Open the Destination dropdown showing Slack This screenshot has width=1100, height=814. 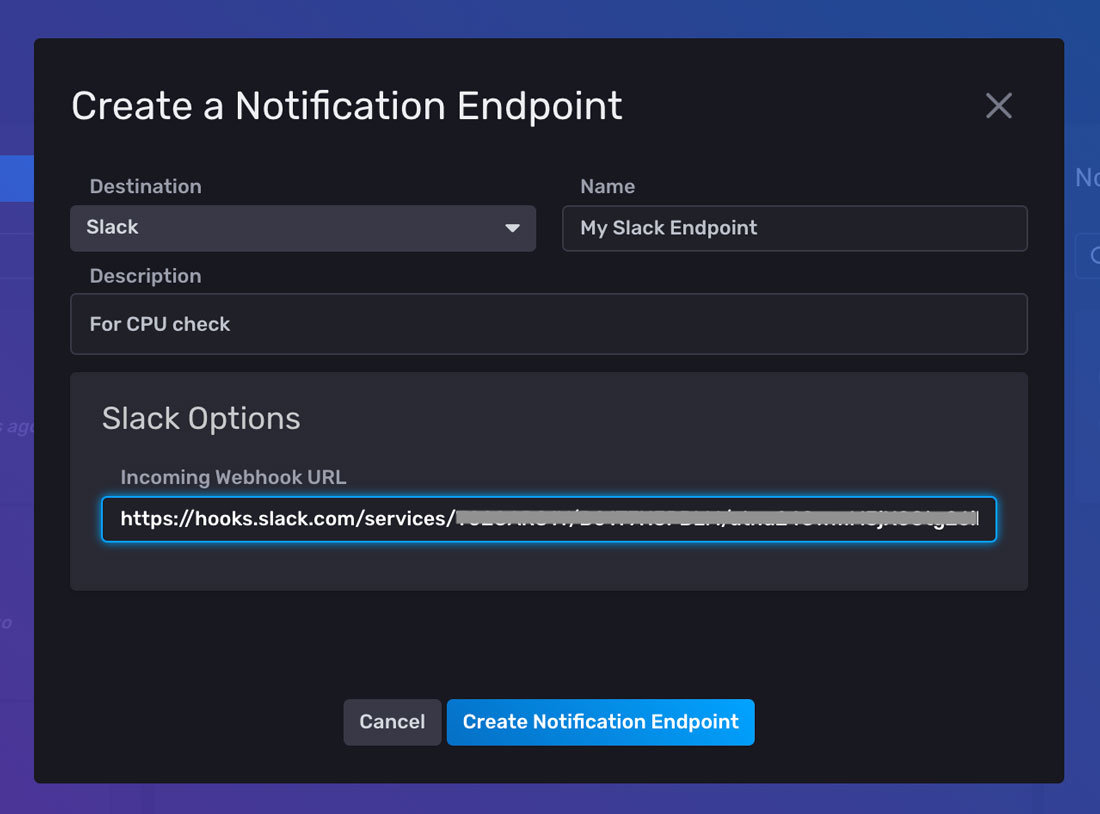302,228
